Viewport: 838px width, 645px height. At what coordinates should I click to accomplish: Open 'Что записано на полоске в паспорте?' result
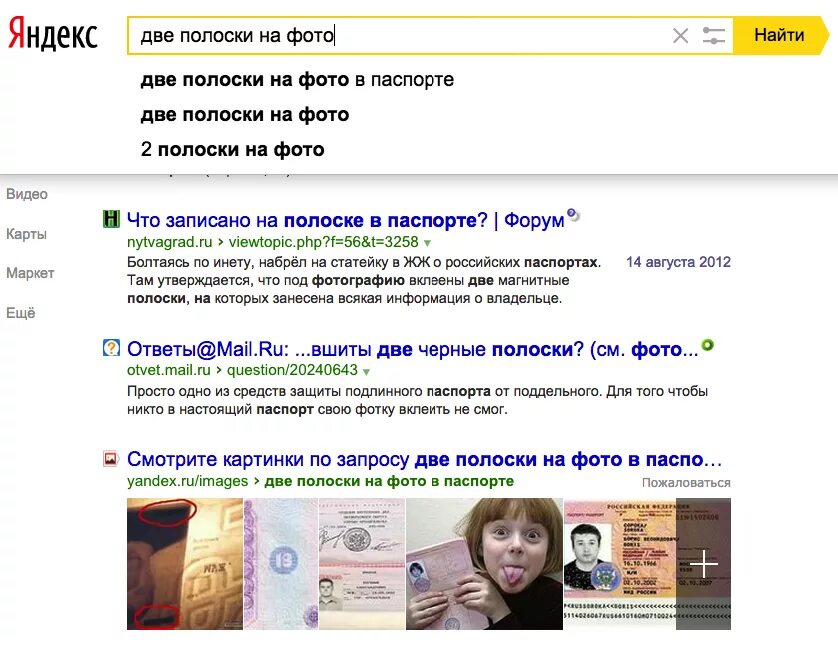pyautogui.click(x=345, y=220)
